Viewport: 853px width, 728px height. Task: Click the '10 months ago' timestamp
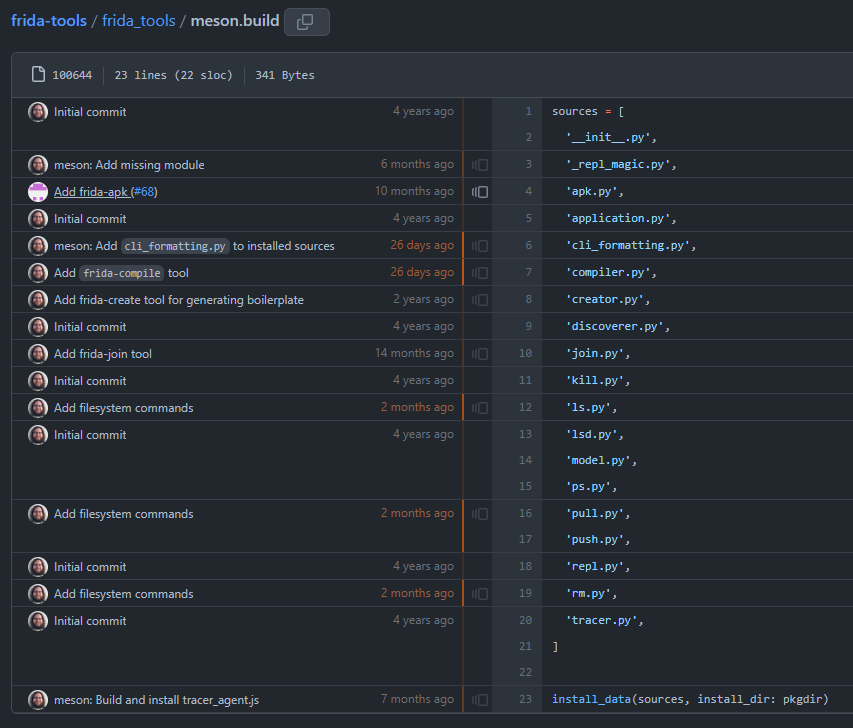(x=414, y=191)
